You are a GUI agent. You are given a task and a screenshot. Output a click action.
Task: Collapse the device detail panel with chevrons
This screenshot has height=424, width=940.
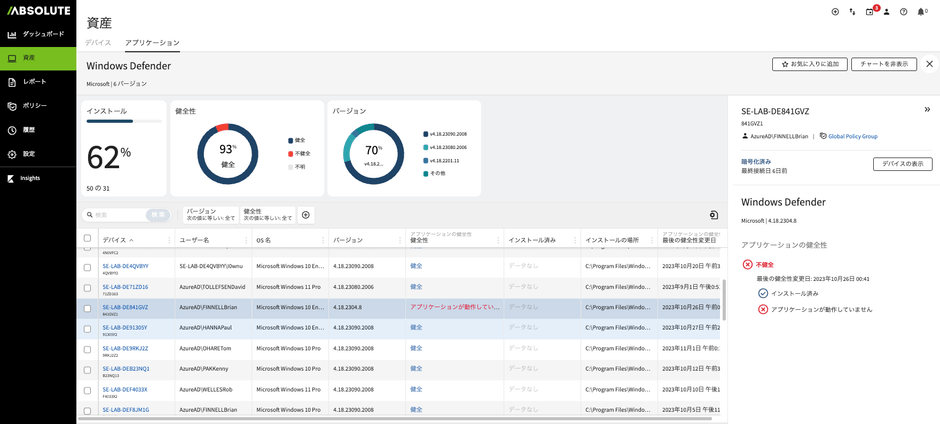(x=927, y=109)
